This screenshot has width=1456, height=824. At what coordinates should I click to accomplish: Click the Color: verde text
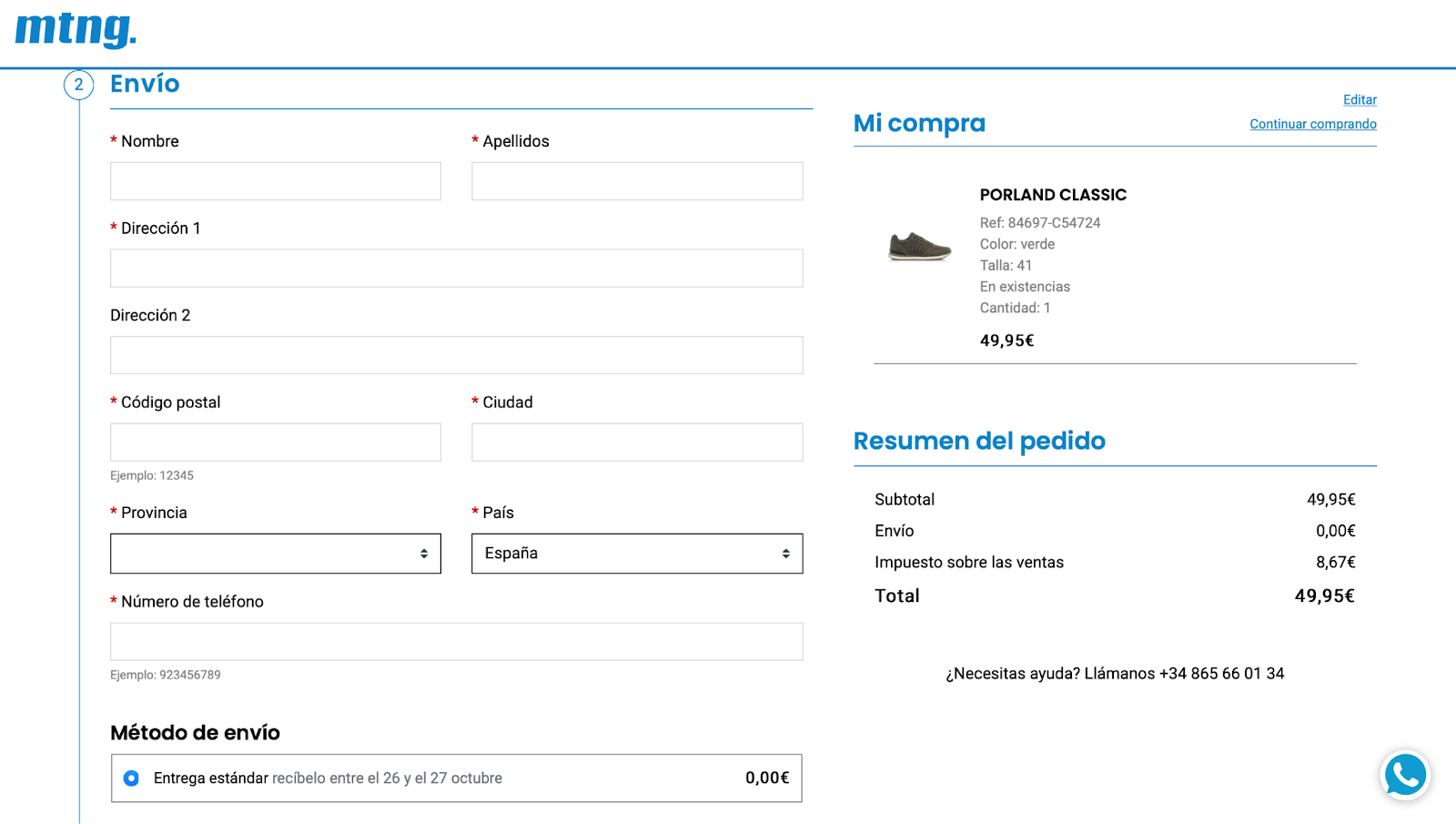click(1017, 244)
